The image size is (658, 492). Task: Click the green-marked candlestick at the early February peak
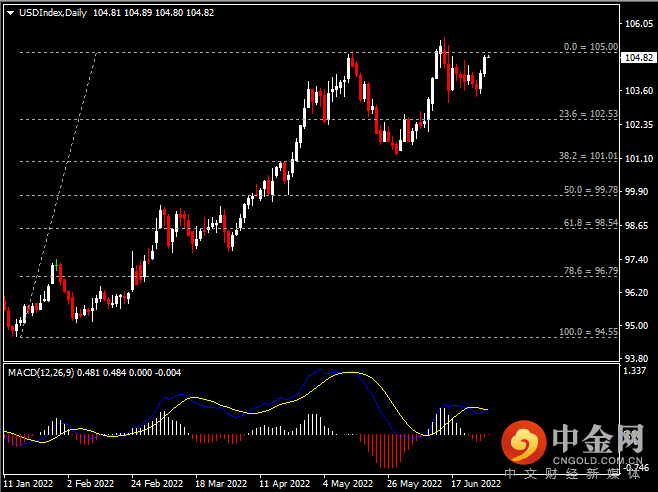pyautogui.click(x=56, y=265)
